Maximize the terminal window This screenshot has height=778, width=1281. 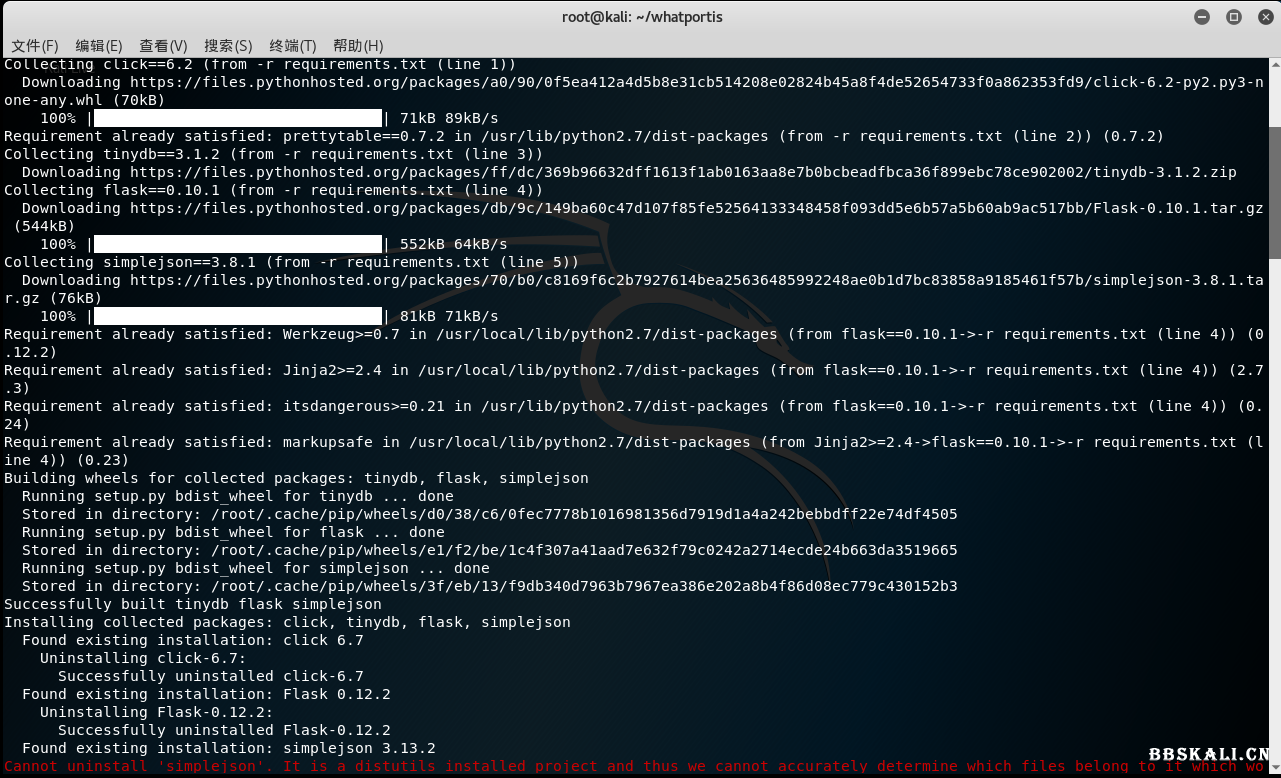click(1233, 17)
